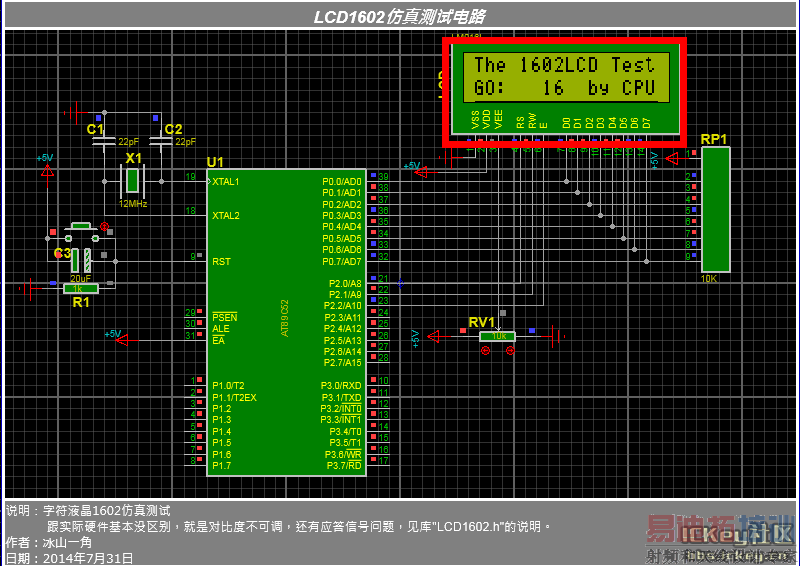Click the X1 reference label

point(133,158)
